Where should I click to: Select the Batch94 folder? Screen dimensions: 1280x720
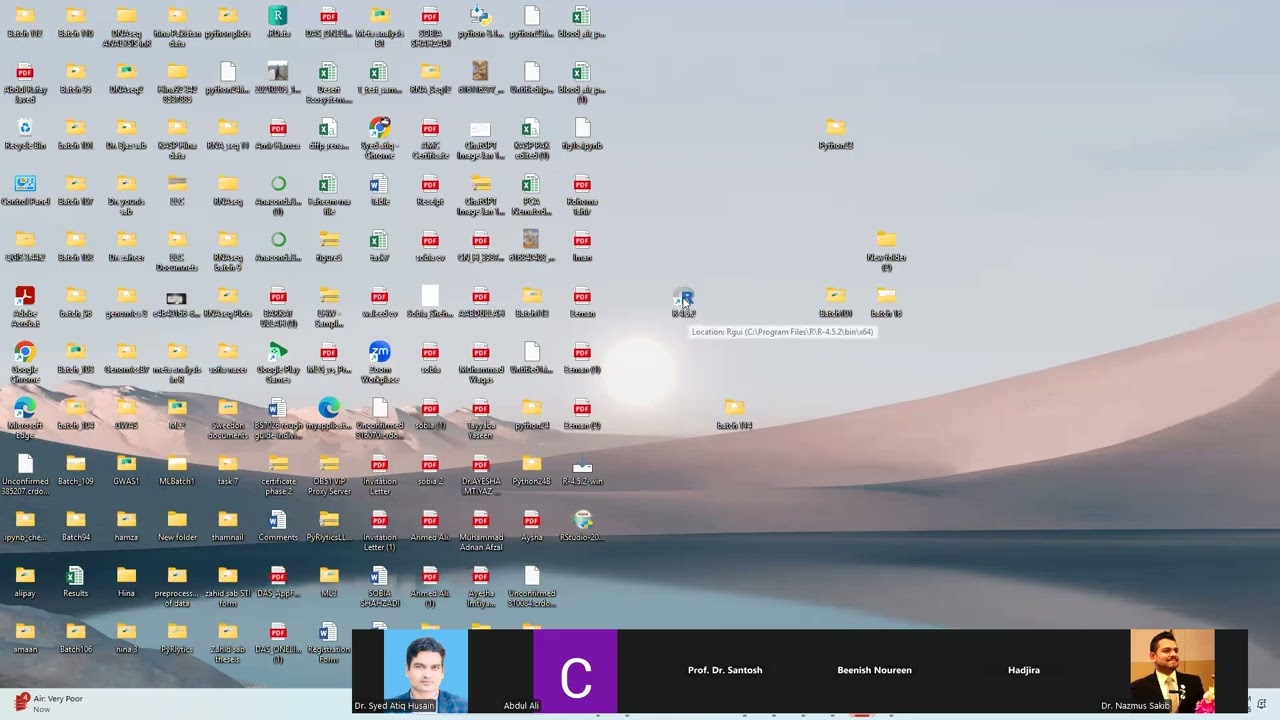pyautogui.click(x=75, y=526)
